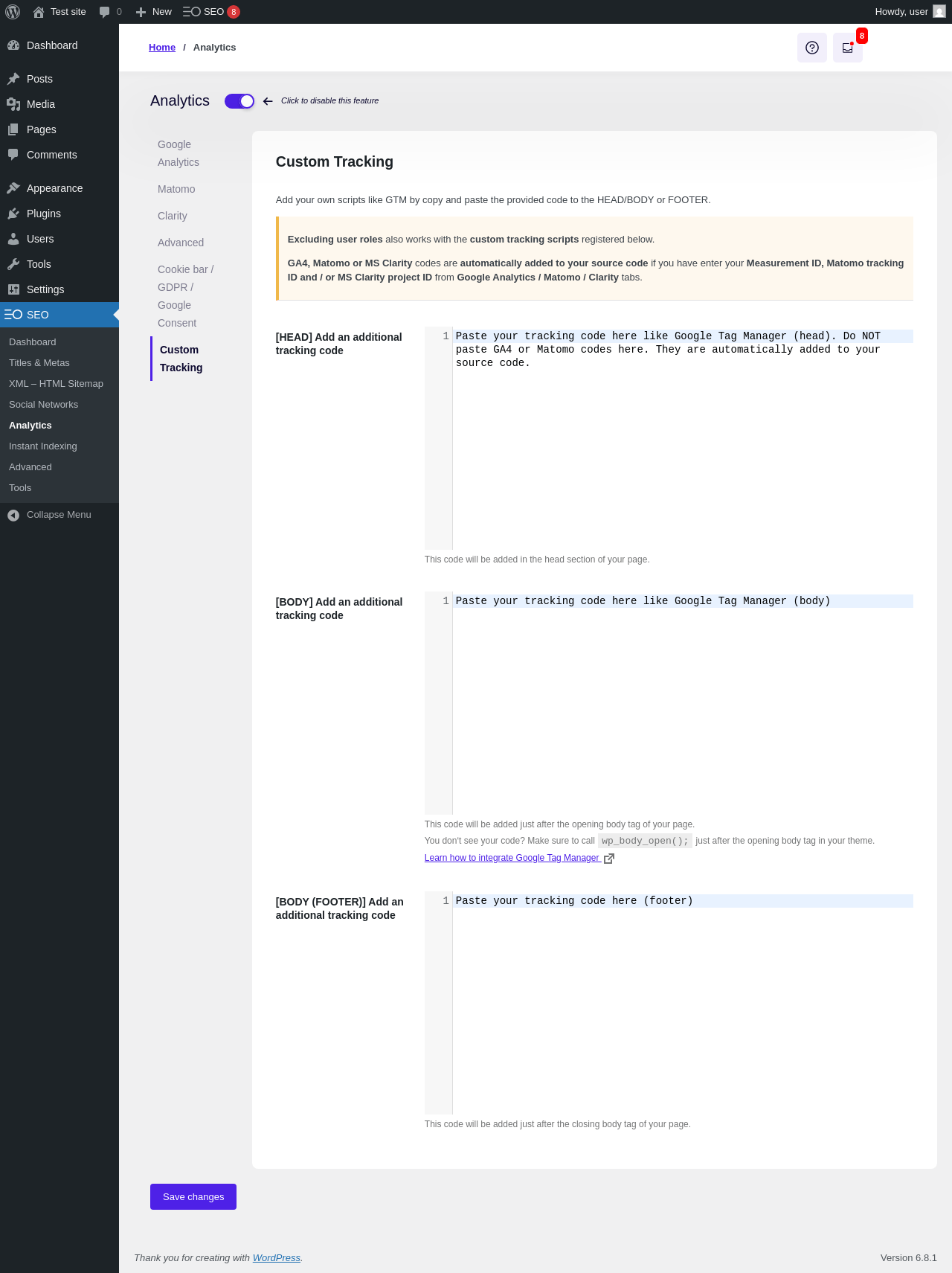Click the Comments icon in sidebar
The height and width of the screenshot is (1273, 952).
tap(13, 155)
